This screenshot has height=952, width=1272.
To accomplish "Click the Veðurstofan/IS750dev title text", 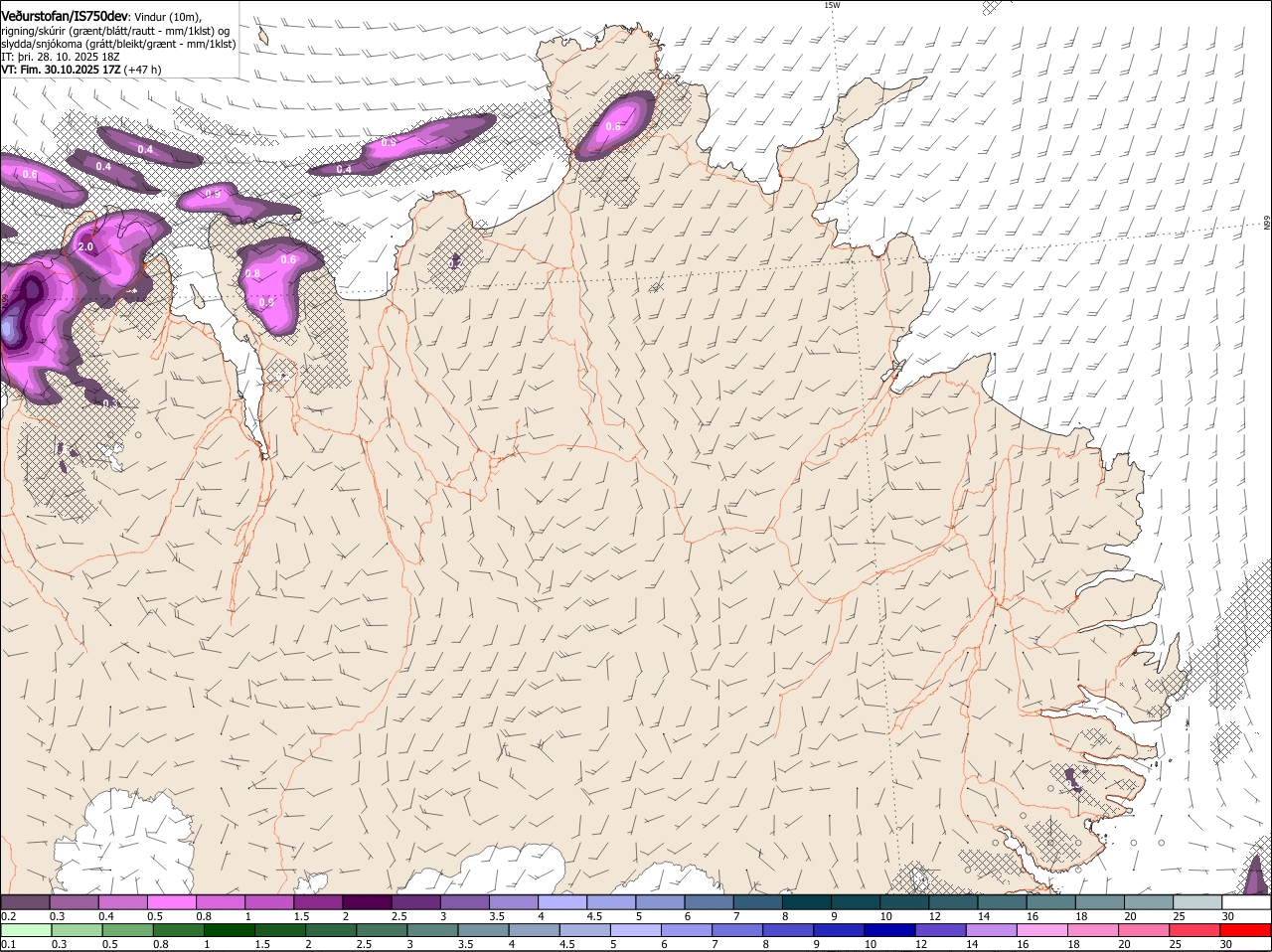I will (x=64, y=17).
